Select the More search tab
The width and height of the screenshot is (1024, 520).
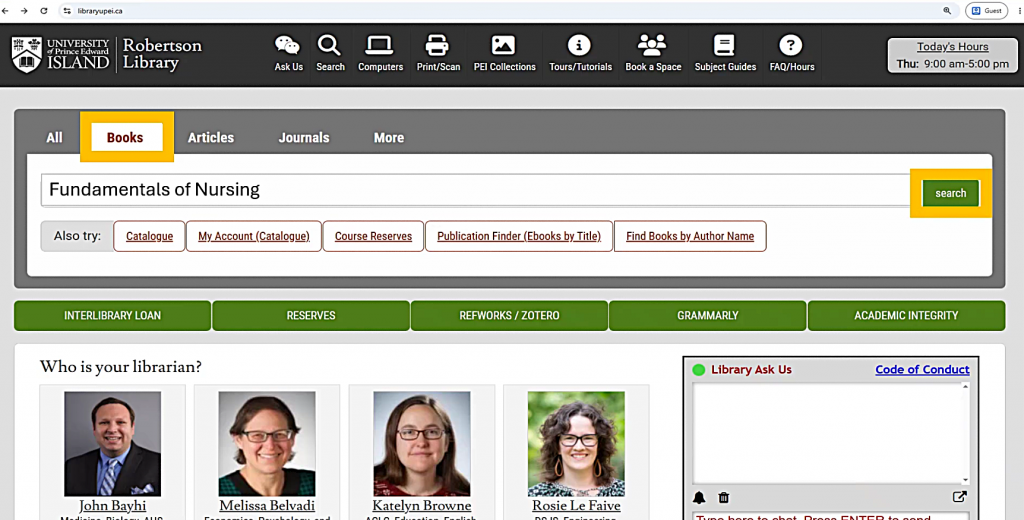click(x=389, y=138)
